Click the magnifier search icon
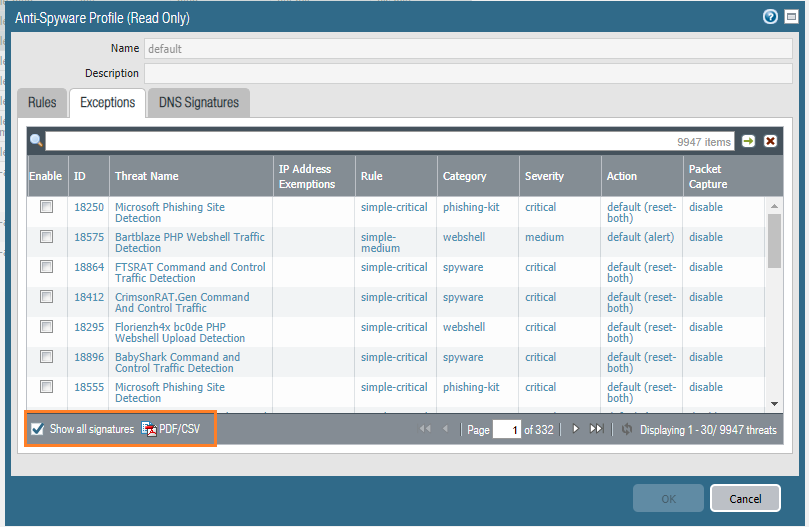 [x=36, y=142]
